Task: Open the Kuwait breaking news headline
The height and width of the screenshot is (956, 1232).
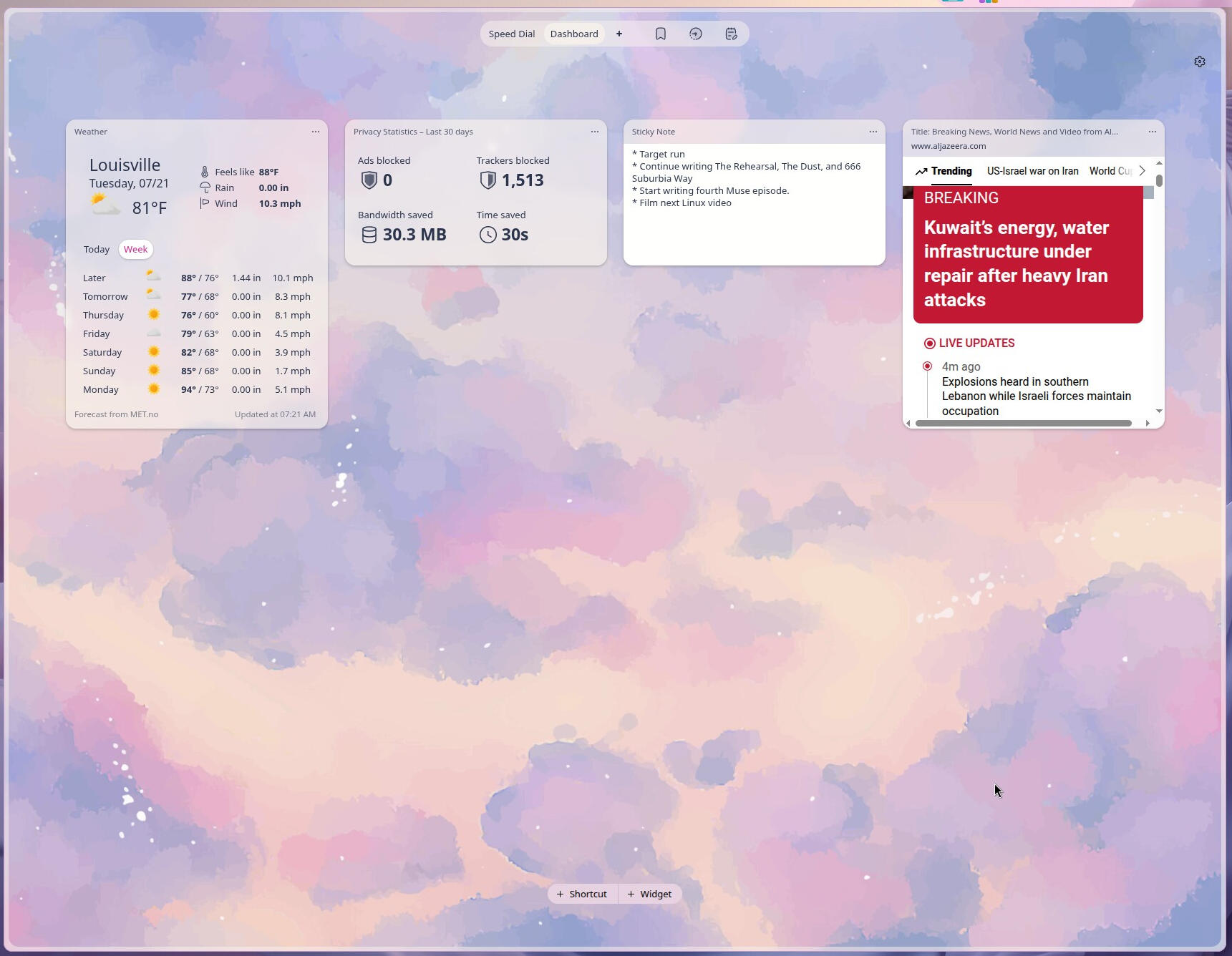Action: [x=1017, y=263]
